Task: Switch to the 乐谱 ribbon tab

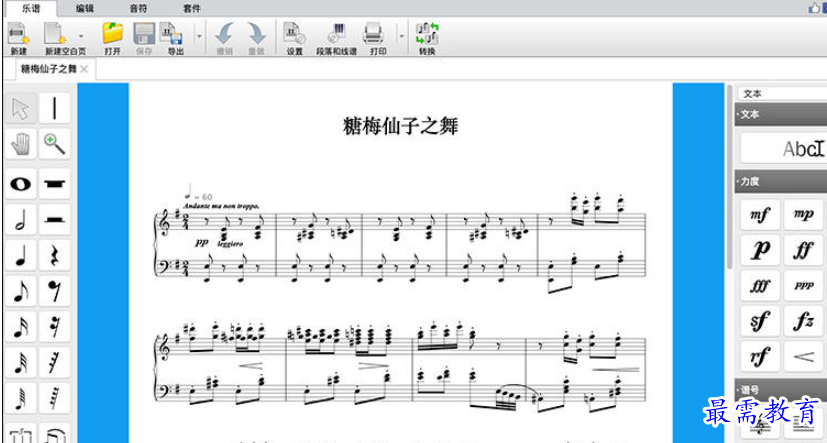Action: tap(31, 8)
